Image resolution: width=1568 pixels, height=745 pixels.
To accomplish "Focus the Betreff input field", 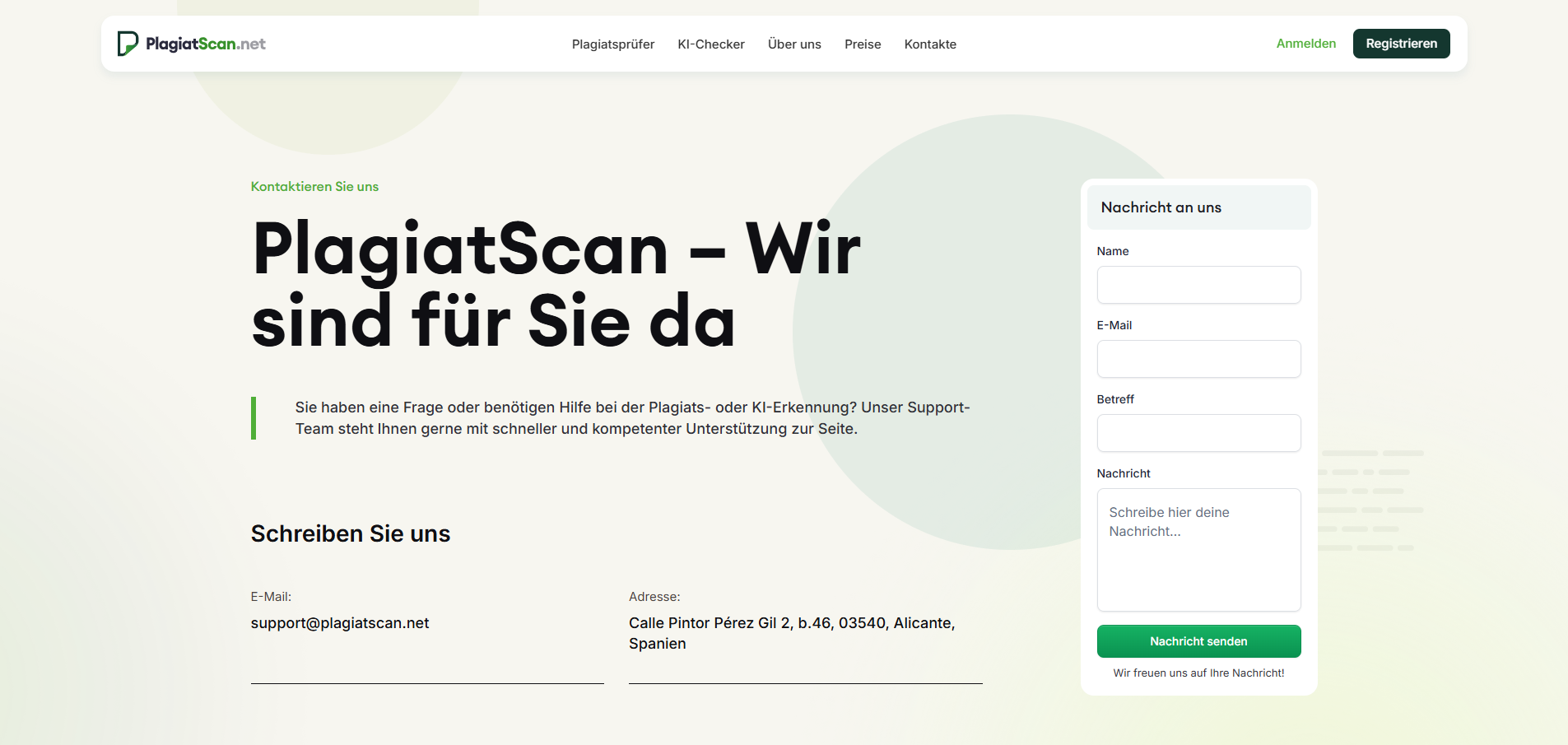I will click(x=1199, y=433).
